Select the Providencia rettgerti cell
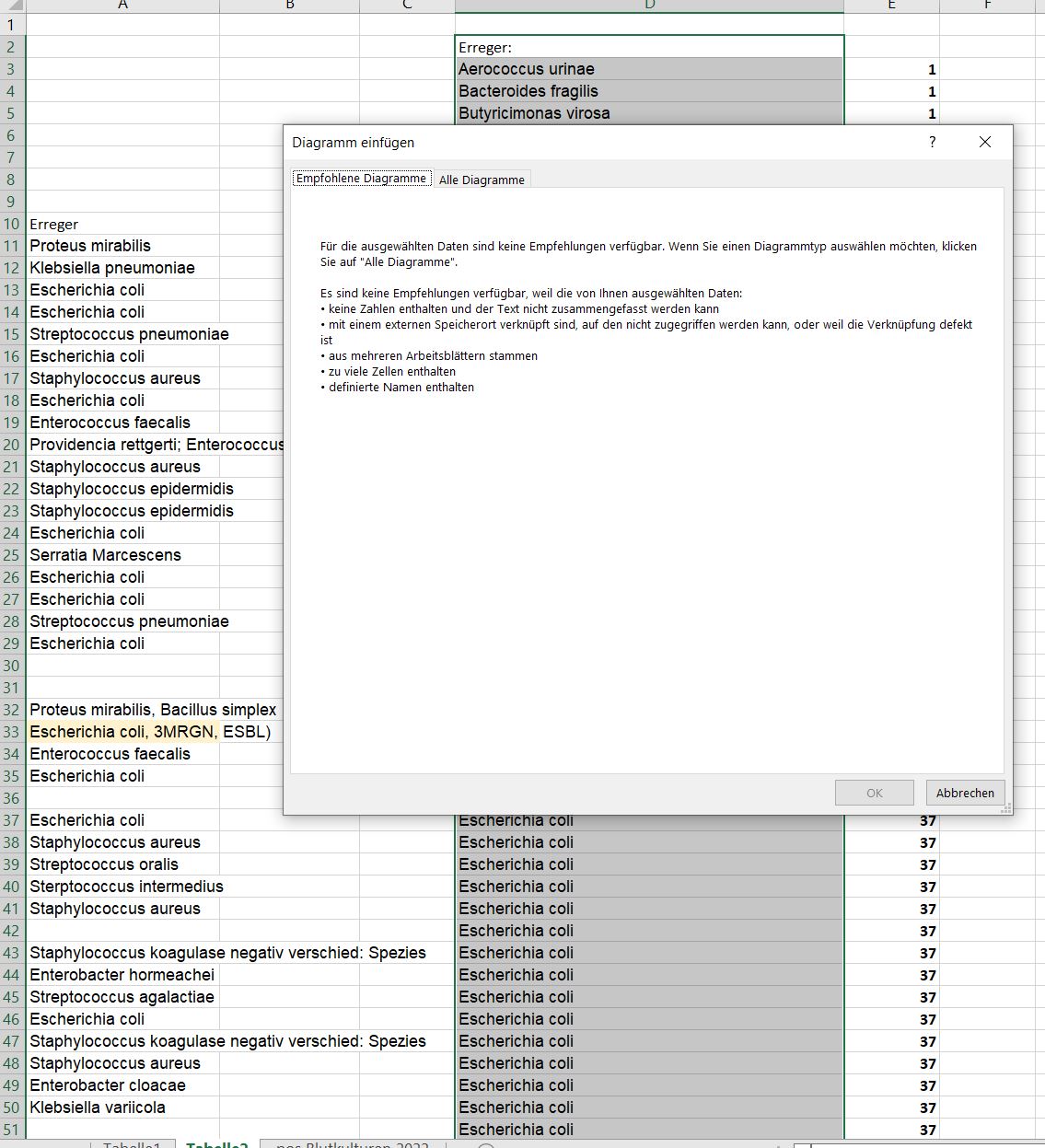1045x1148 pixels. click(122, 445)
